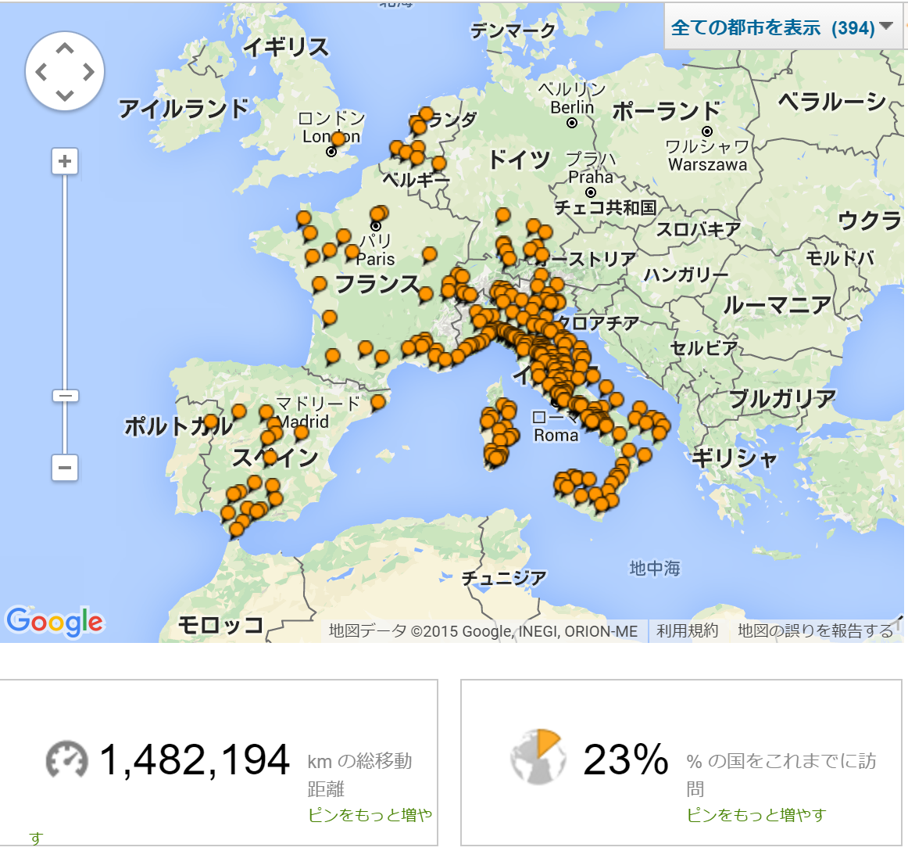The image size is (908, 851).
Task: Click the pin directly below the ドイツ label
Action: (503, 216)
